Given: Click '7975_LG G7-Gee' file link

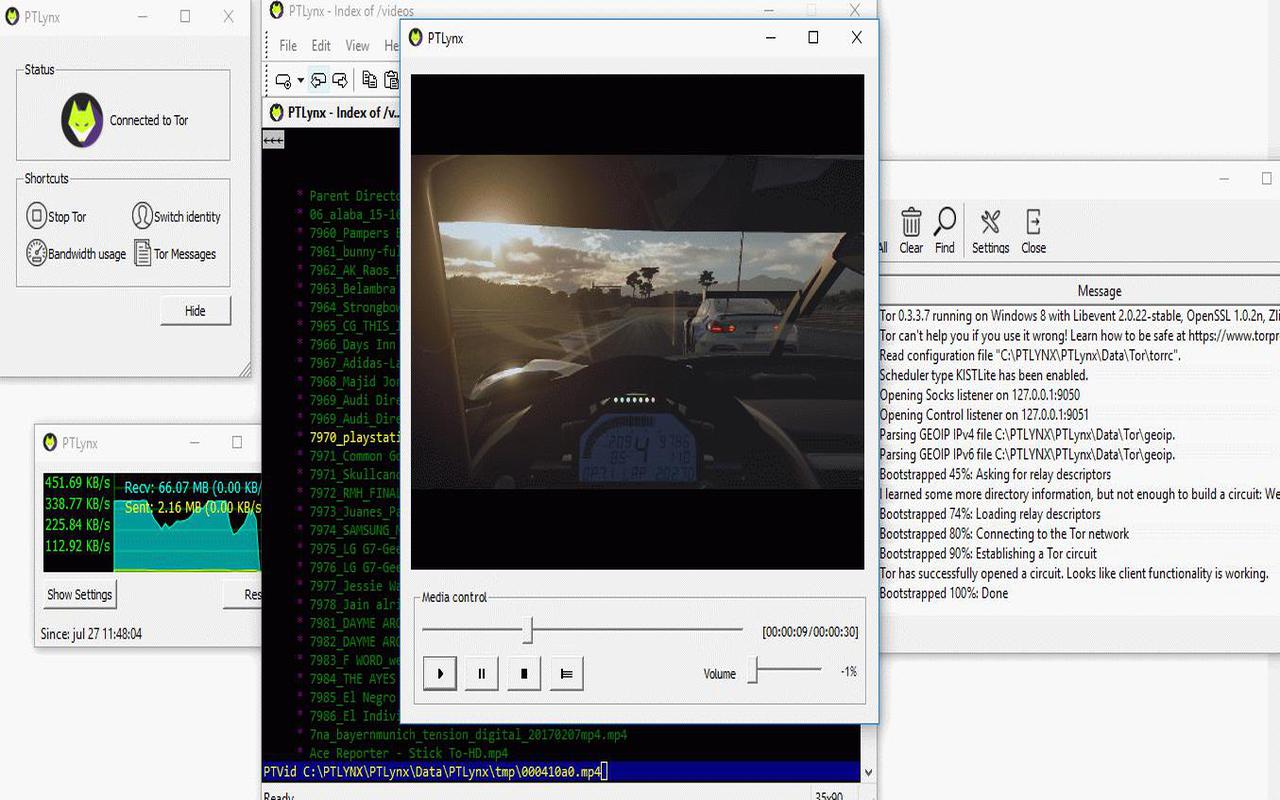Looking at the screenshot, I should (355, 548).
